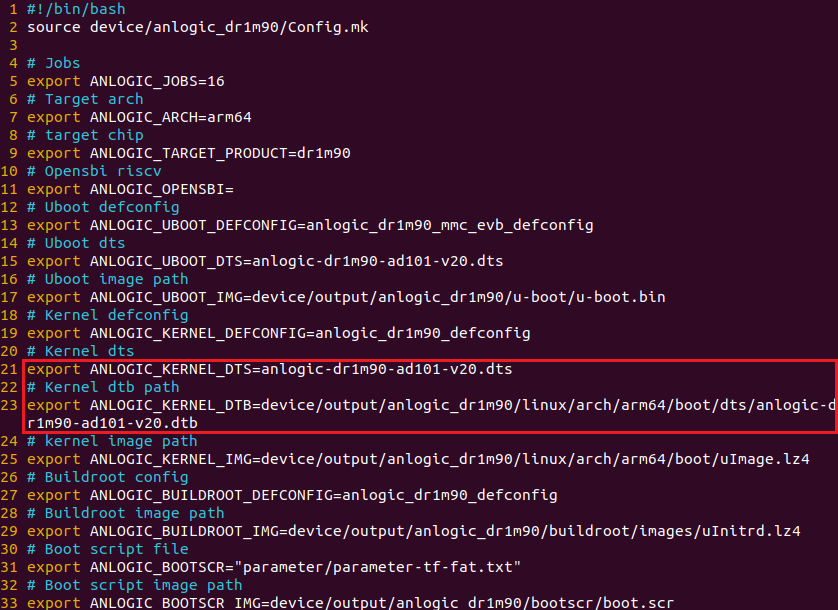The height and width of the screenshot is (610, 838).
Task: Click 'source device/anlogic_dr1m90/Config.mk' on line 2
Action: pyautogui.click(x=198, y=27)
